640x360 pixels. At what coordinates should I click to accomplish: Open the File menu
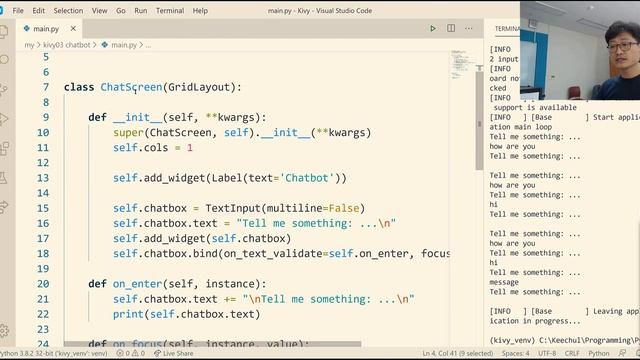click(x=18, y=11)
